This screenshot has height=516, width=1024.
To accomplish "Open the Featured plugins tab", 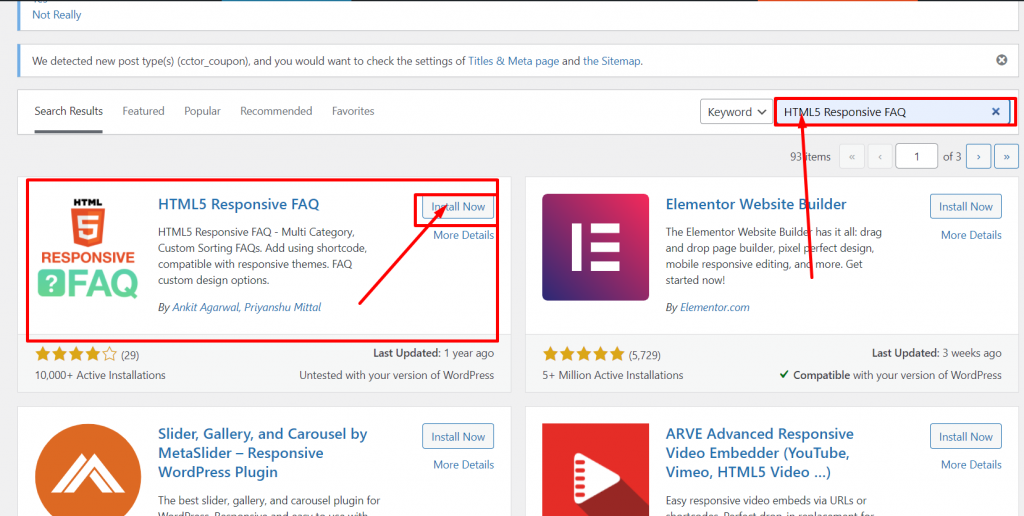I will tap(143, 111).
